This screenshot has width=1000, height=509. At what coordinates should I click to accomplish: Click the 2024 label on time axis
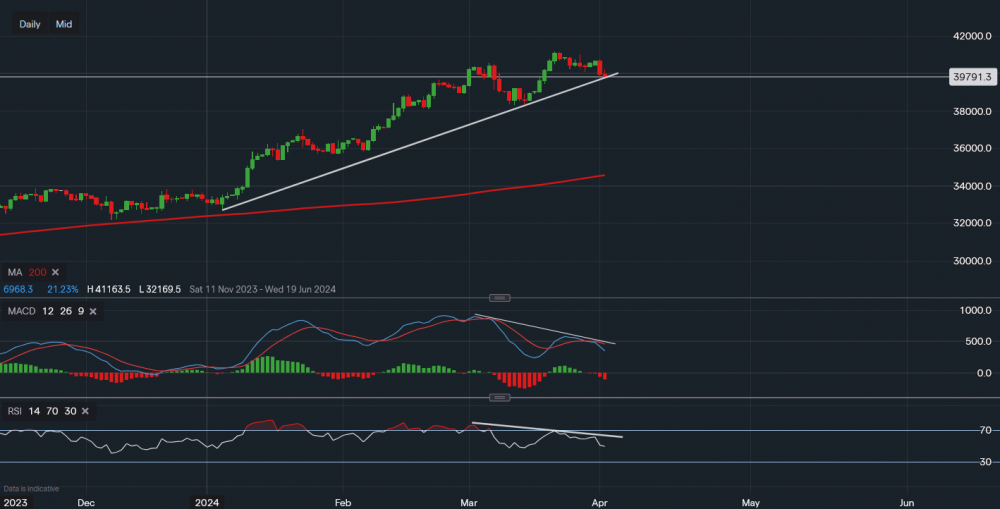(x=207, y=501)
